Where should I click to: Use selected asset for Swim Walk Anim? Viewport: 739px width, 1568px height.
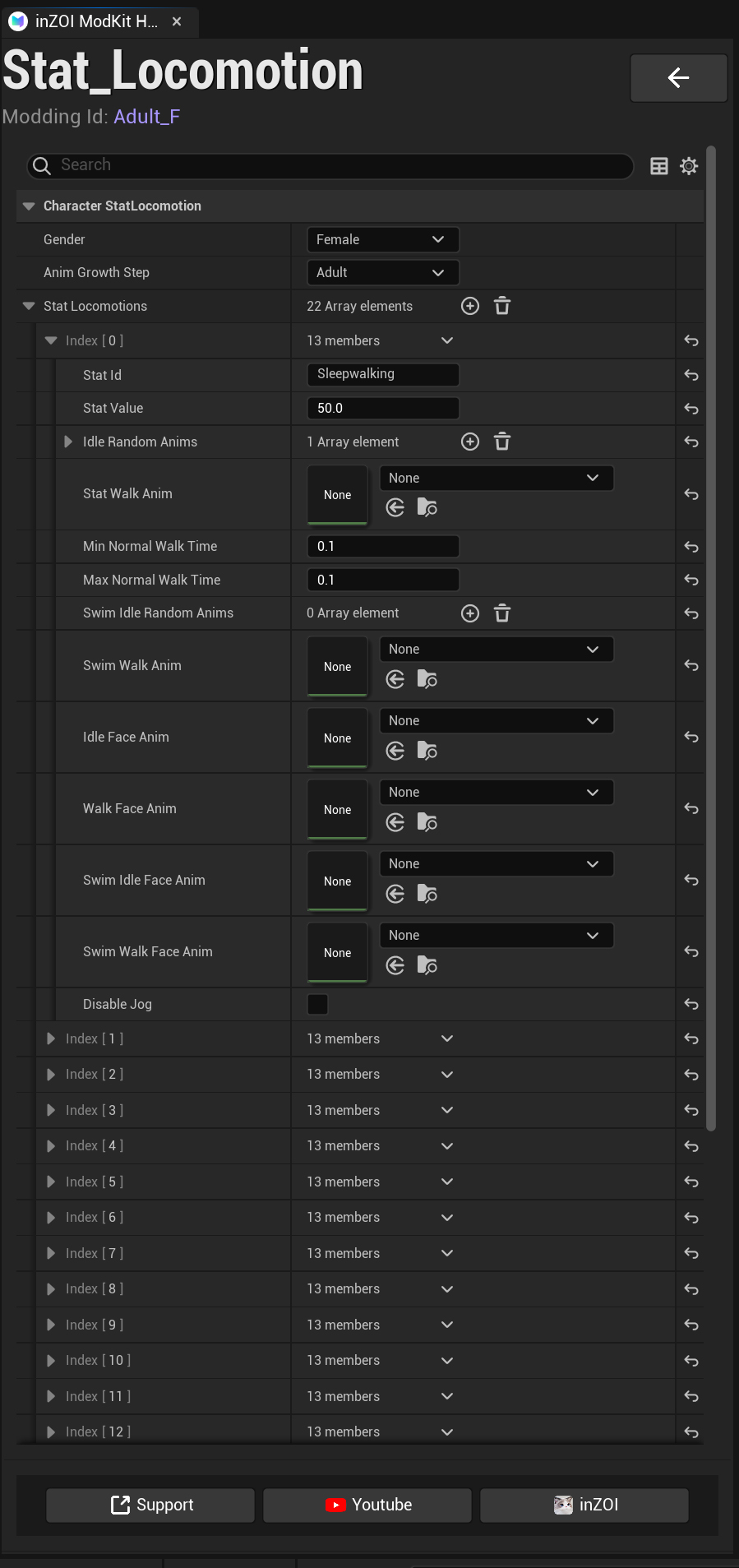[395, 679]
